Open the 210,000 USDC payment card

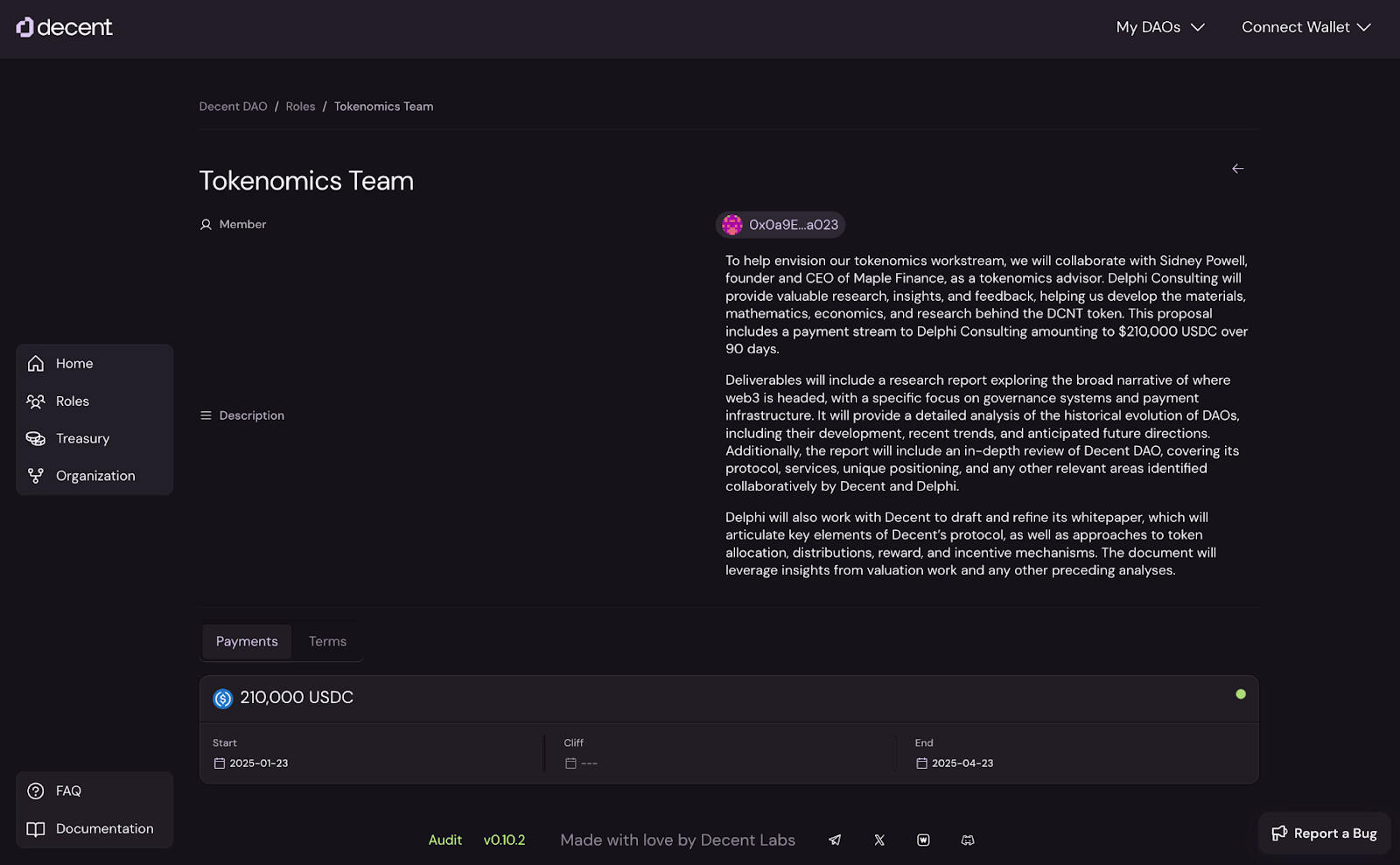coord(729,729)
